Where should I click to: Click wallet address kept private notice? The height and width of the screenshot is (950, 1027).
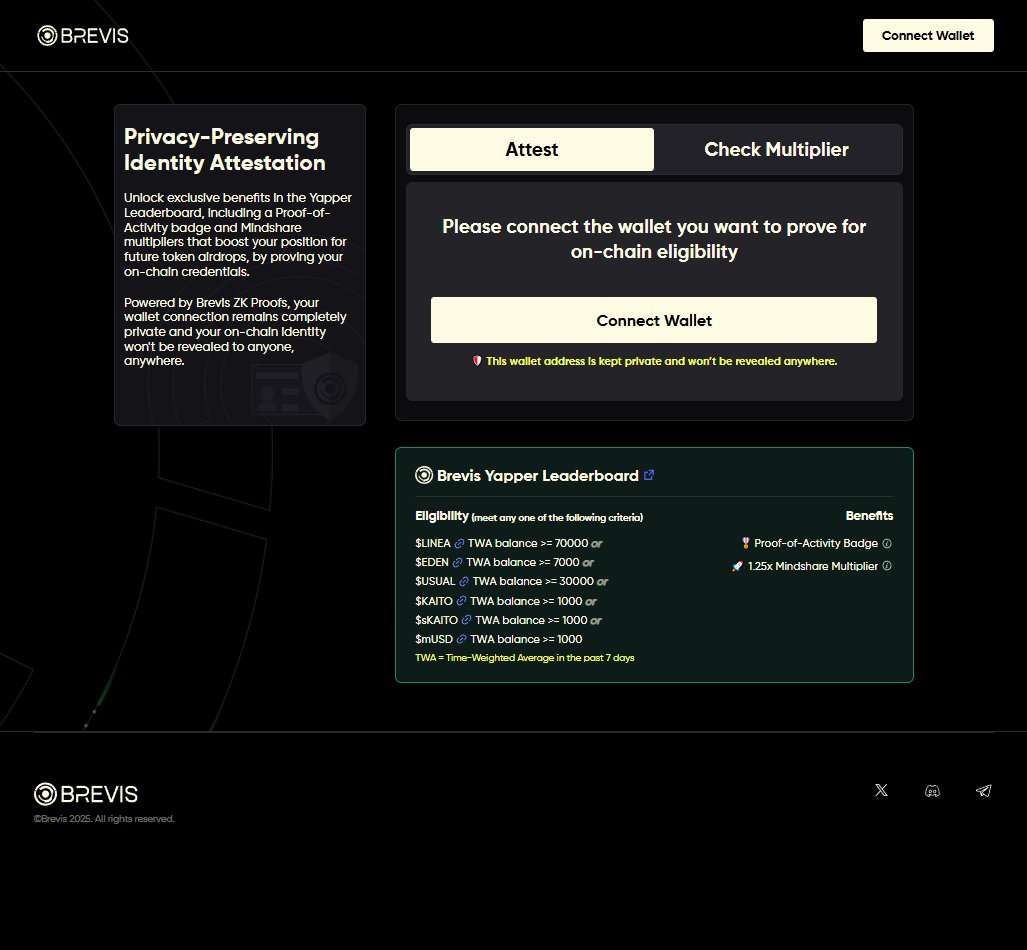(x=661, y=361)
